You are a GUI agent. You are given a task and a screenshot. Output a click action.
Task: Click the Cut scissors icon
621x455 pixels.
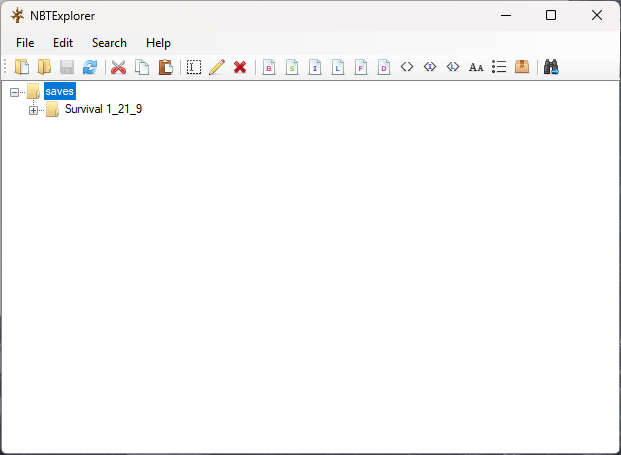click(118, 67)
